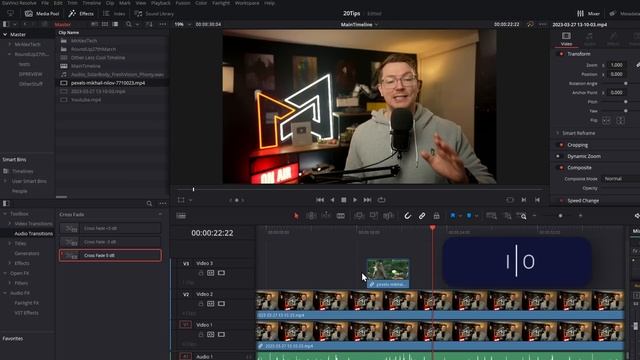This screenshot has width=640, height=360.
Task: Switch to the Video inspector tab
Action: click(566, 39)
